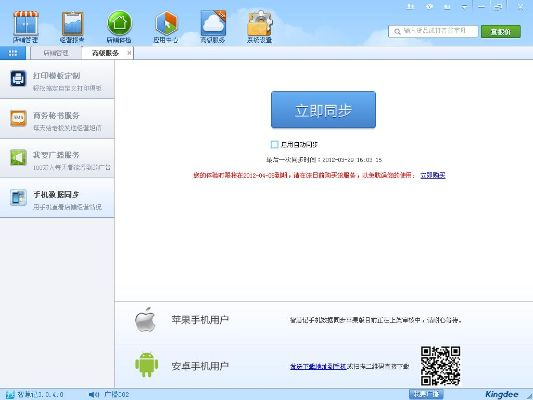
Task: Click the version number in status bar
Action: [40, 395]
